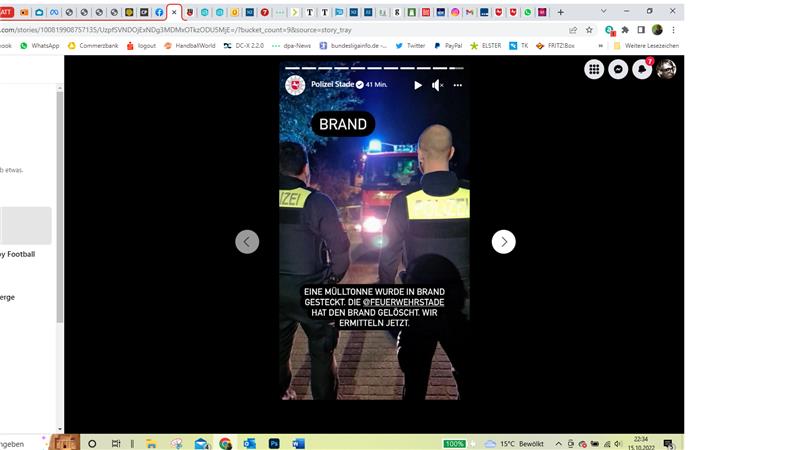Click the left sidebar scrollbar
This screenshot has height=450, width=800.
coord(60,207)
